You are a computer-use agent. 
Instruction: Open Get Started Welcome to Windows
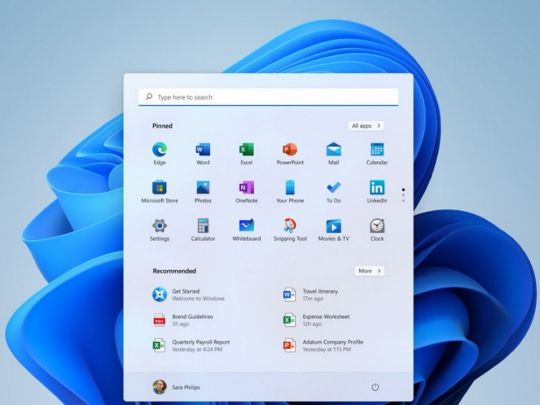[x=189, y=295]
